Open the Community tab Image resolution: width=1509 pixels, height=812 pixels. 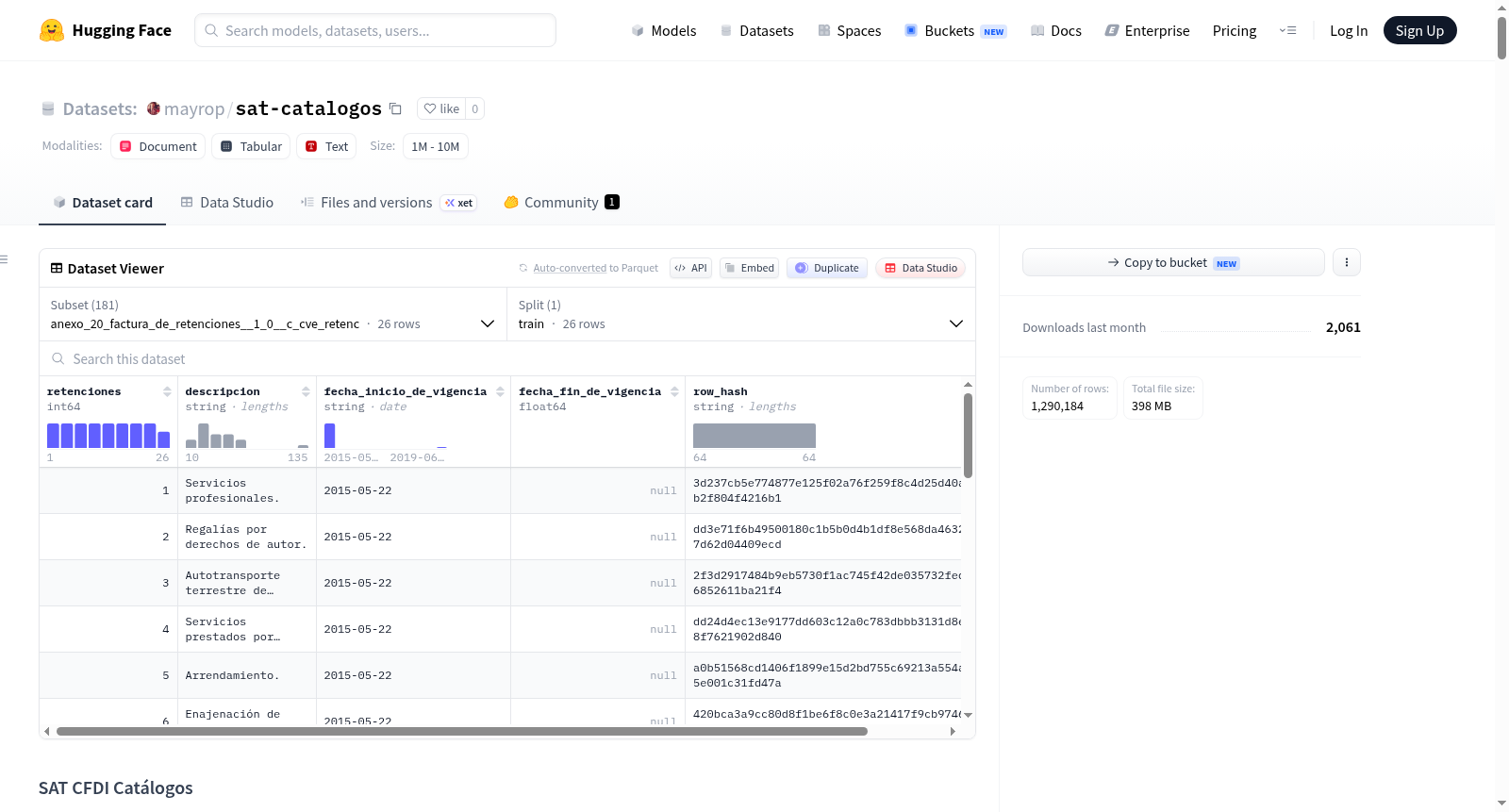(x=562, y=202)
